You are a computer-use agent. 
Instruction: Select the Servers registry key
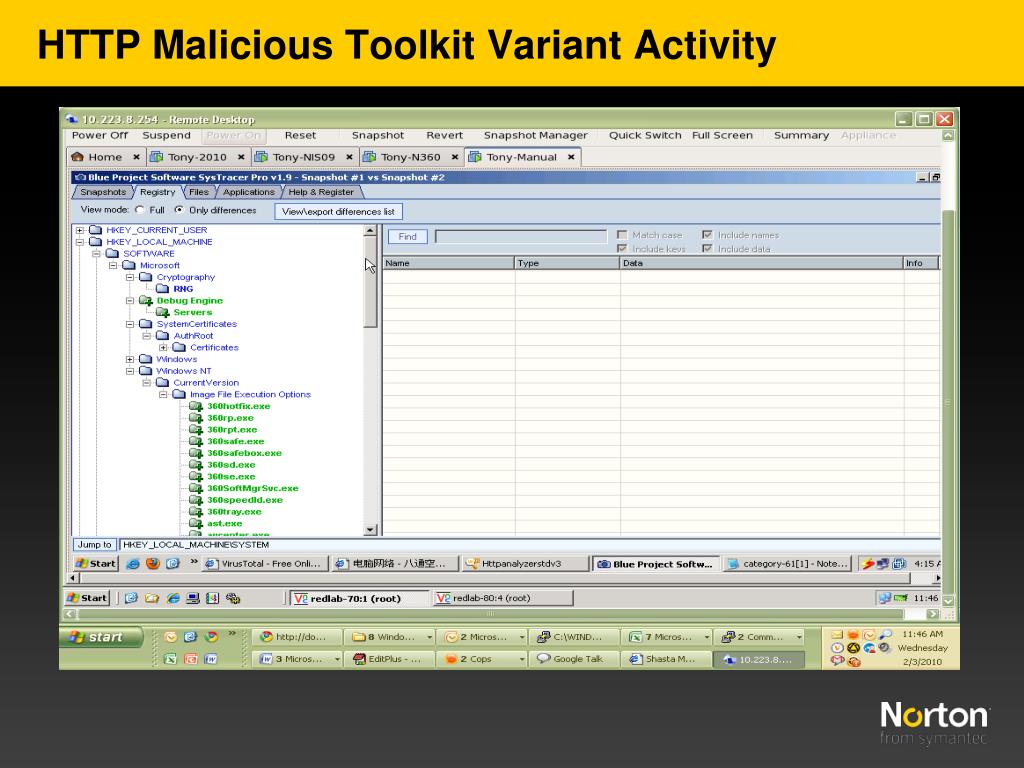tap(193, 312)
